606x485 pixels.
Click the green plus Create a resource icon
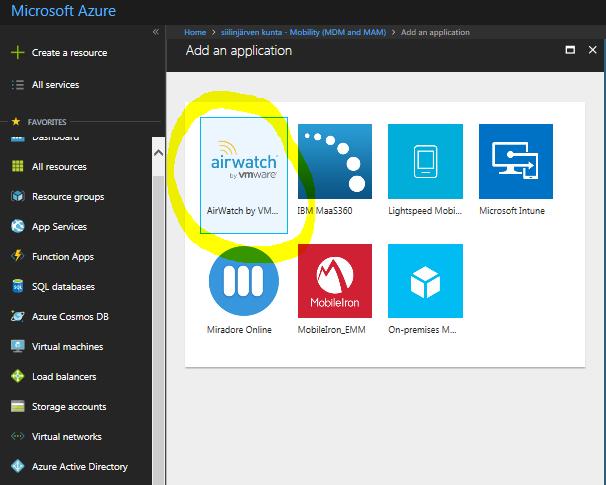tap(18, 52)
